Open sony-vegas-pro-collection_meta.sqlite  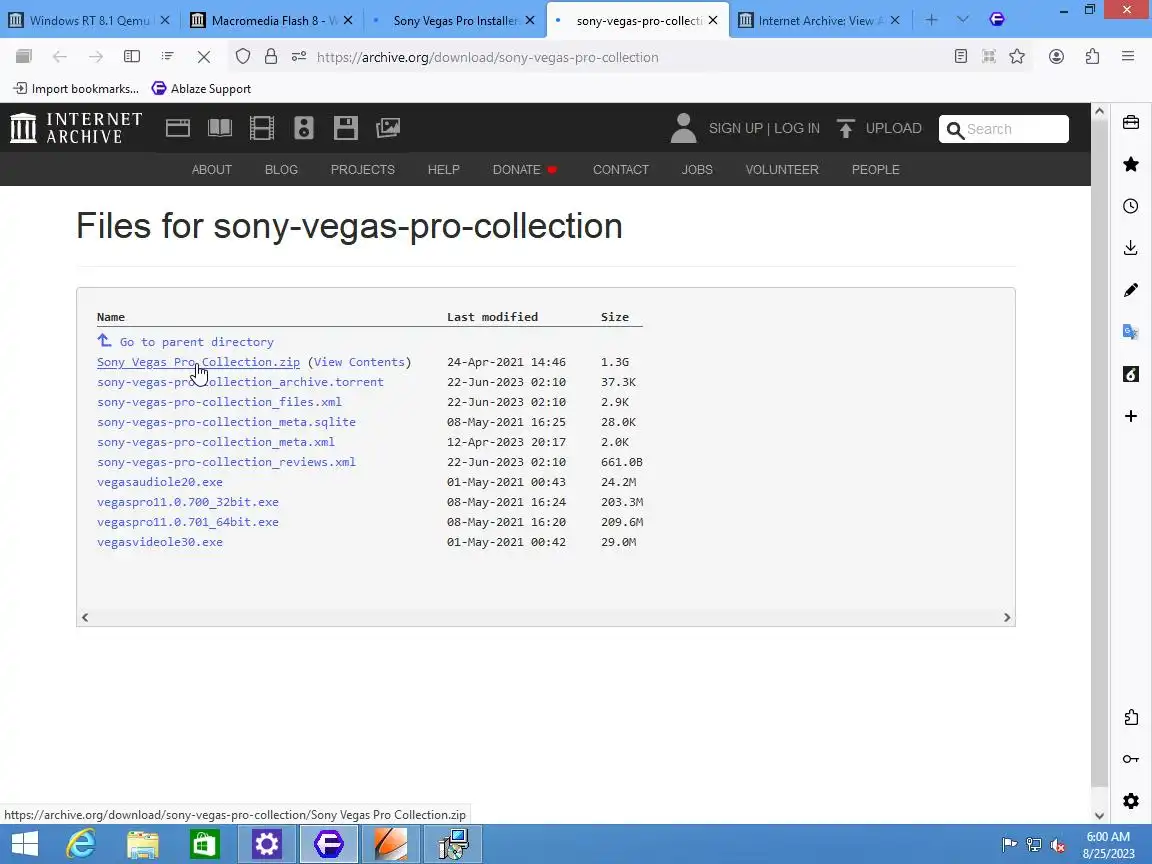click(x=226, y=422)
